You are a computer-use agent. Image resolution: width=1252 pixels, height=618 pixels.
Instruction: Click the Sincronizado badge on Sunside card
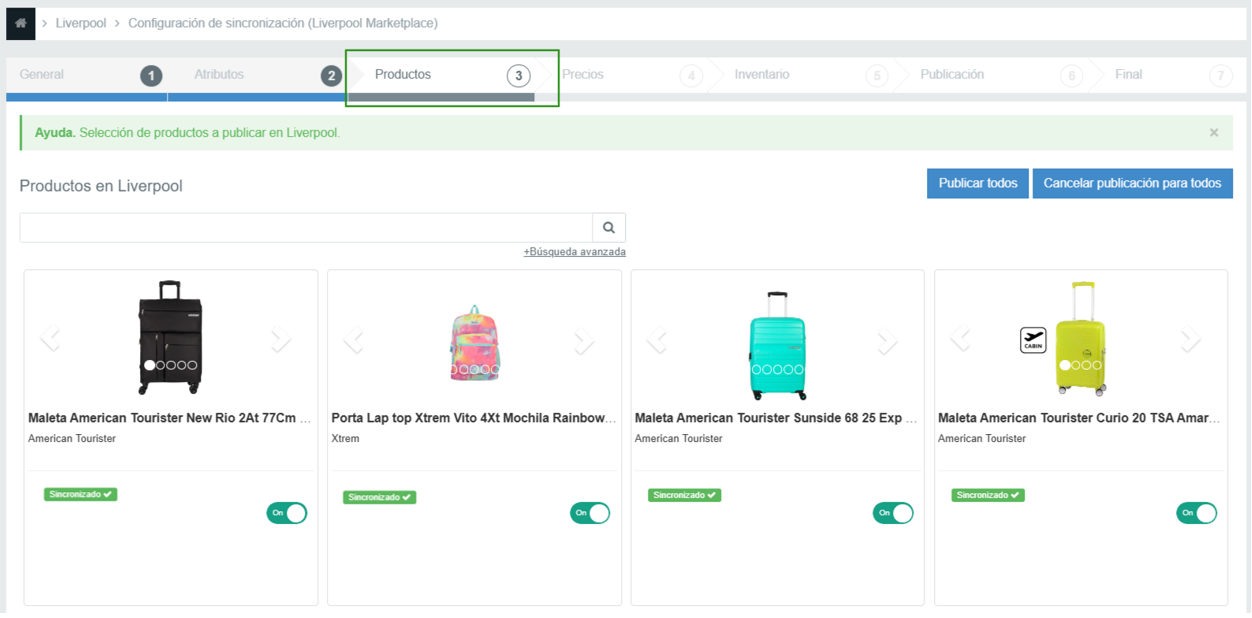pos(684,495)
